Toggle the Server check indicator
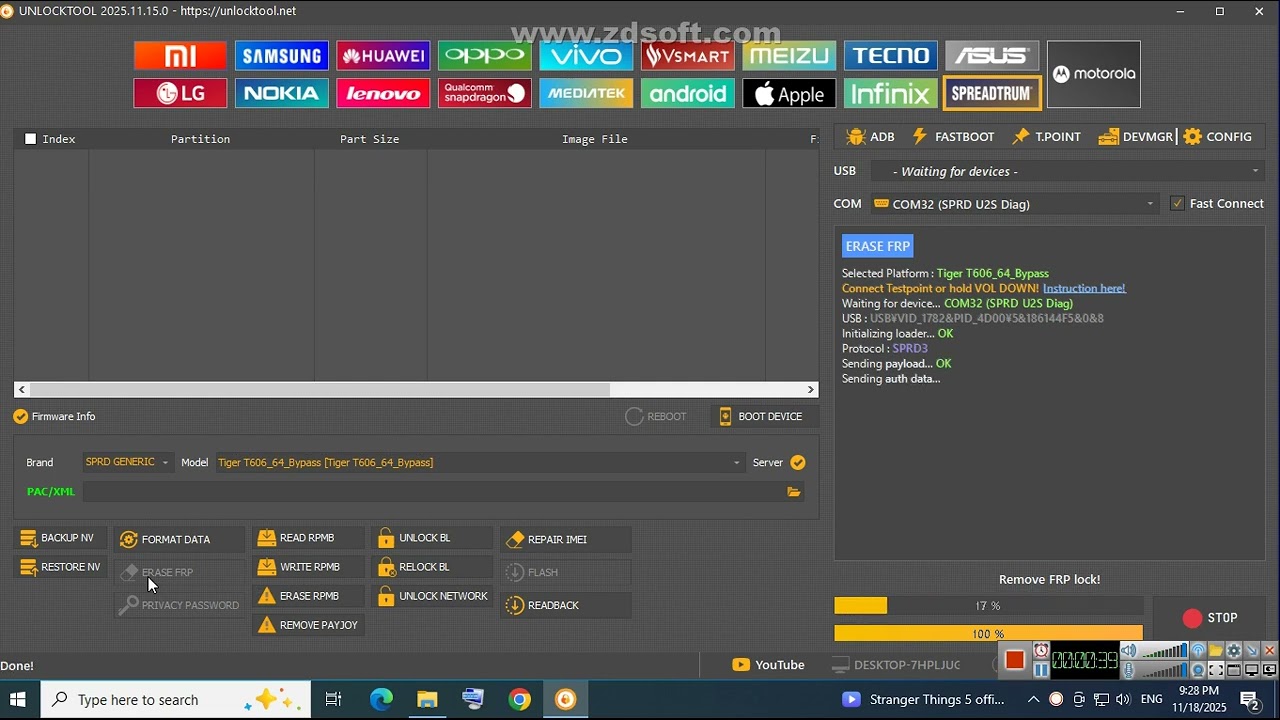 (x=797, y=462)
